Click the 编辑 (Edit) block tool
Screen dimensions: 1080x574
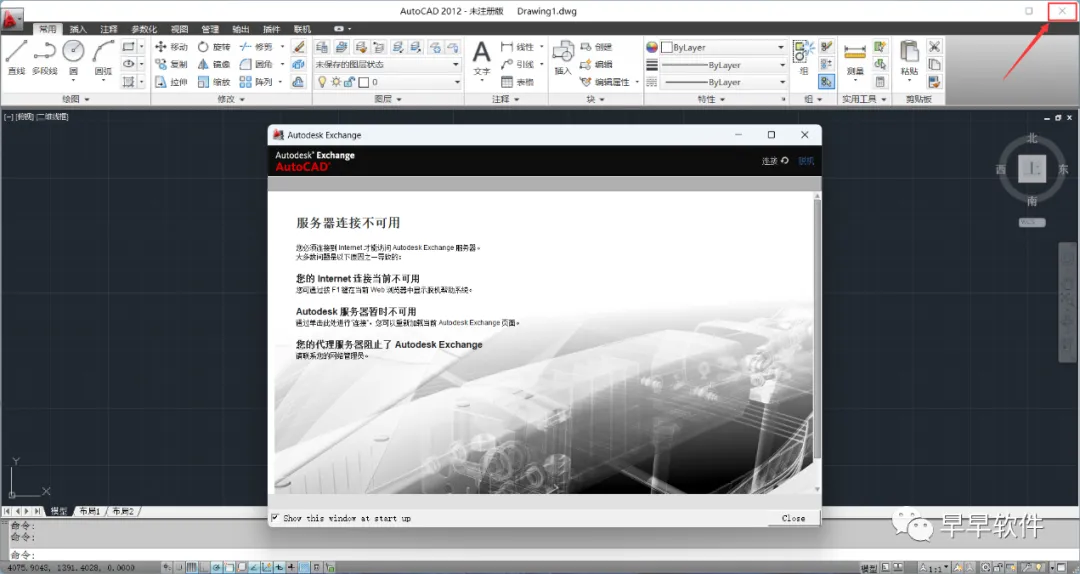tap(596, 64)
